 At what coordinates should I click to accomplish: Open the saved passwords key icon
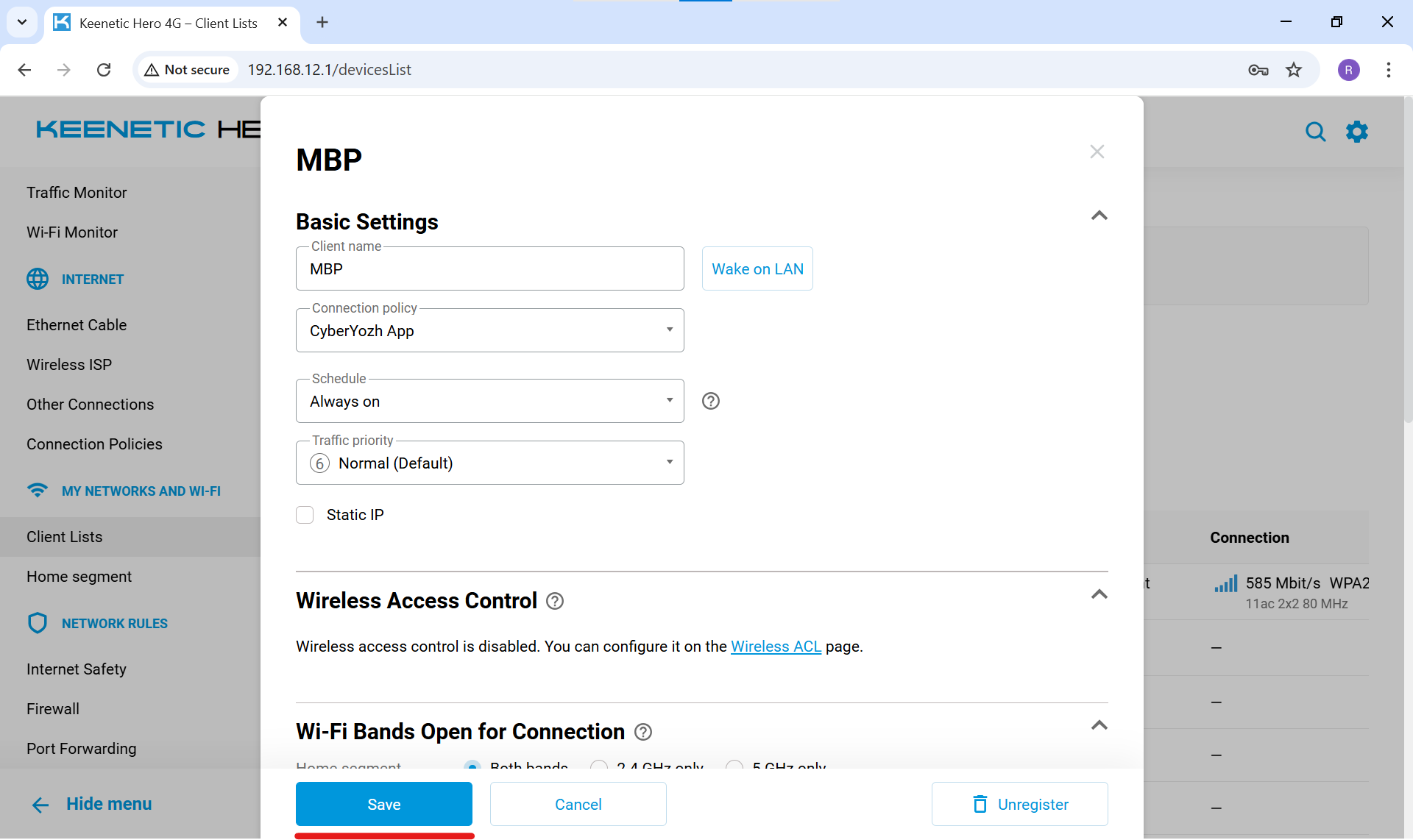coord(1258,70)
